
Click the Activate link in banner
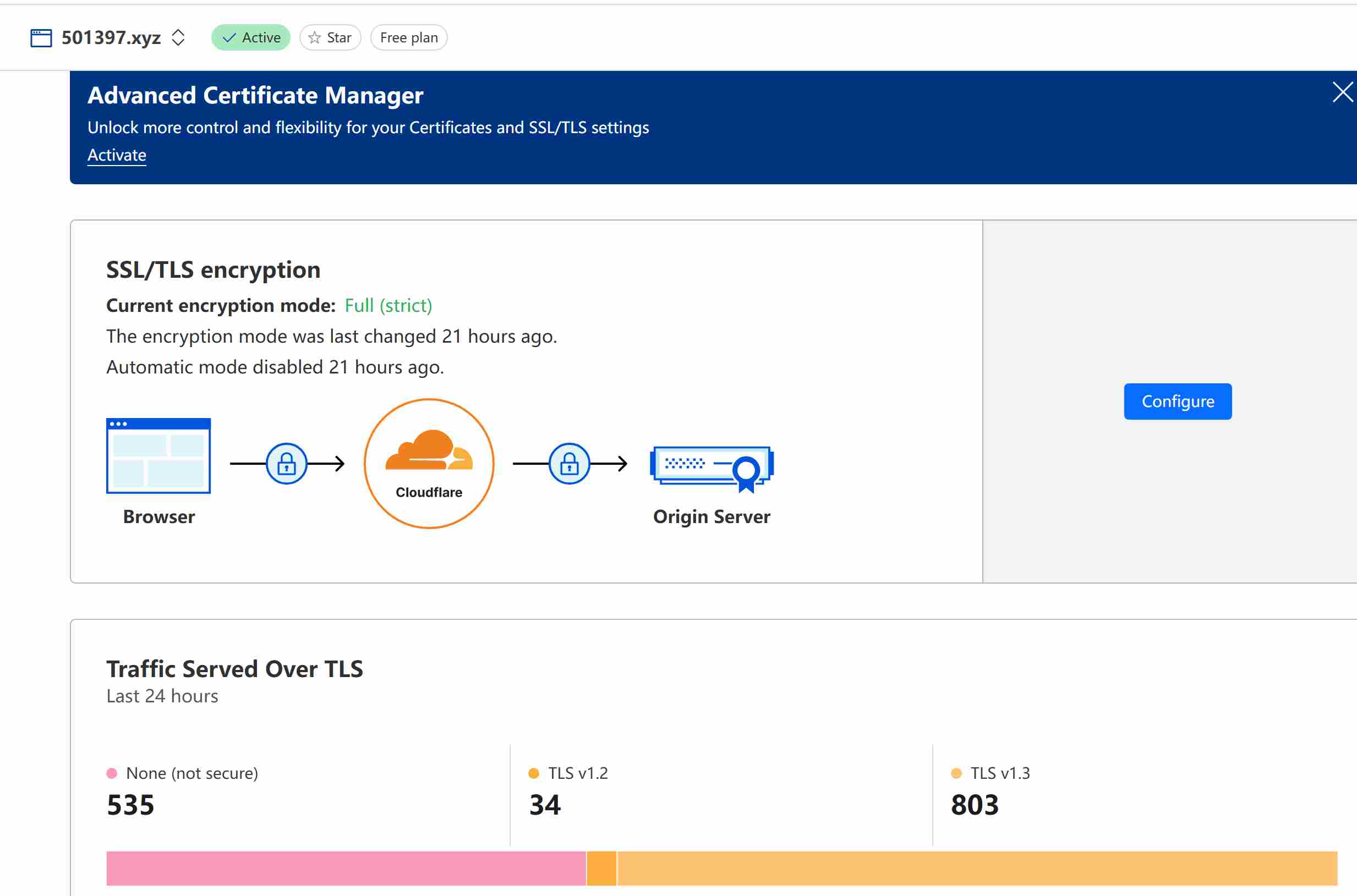pyautogui.click(x=117, y=155)
